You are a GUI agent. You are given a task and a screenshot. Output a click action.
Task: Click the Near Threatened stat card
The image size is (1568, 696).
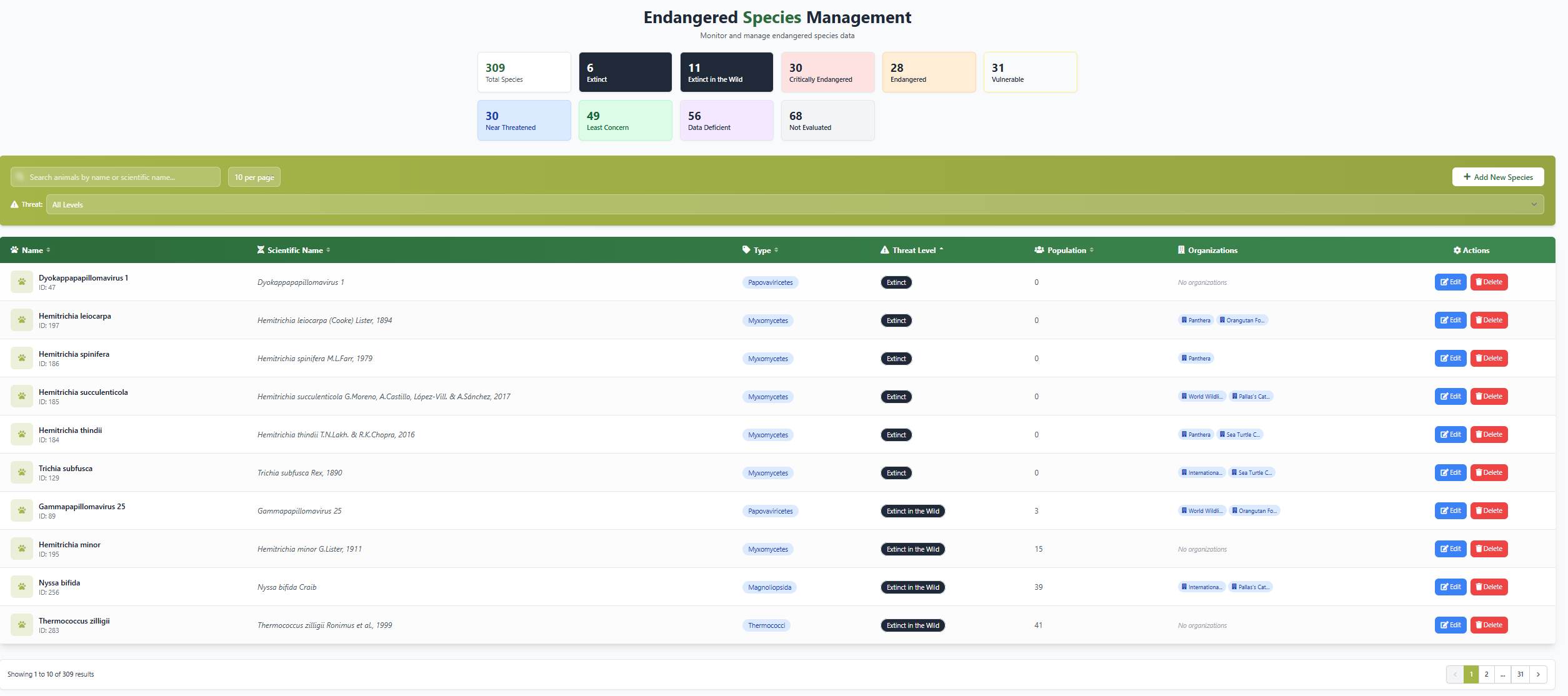(524, 121)
